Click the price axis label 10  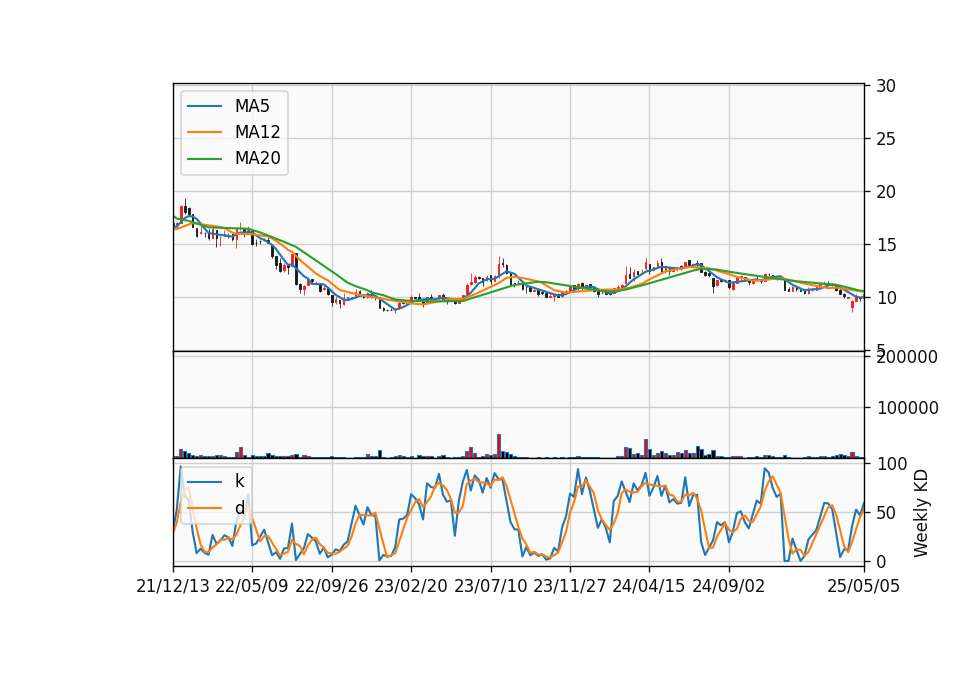pos(886,298)
